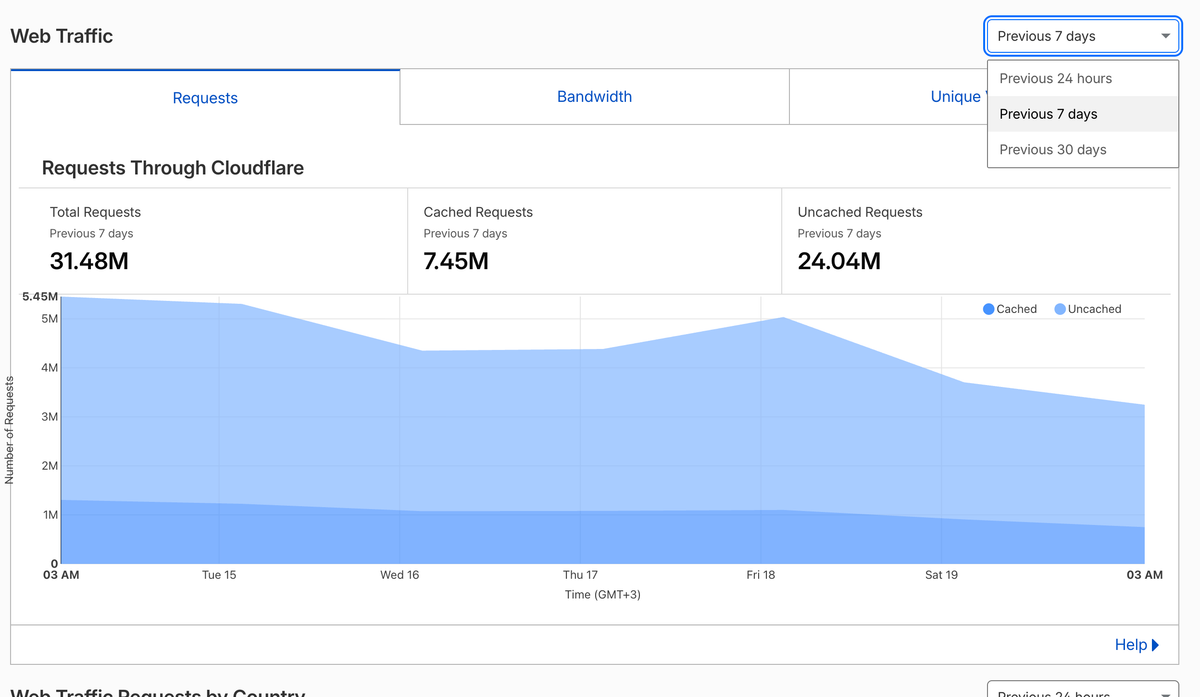Click the Uncached Requests label

pos(860,212)
